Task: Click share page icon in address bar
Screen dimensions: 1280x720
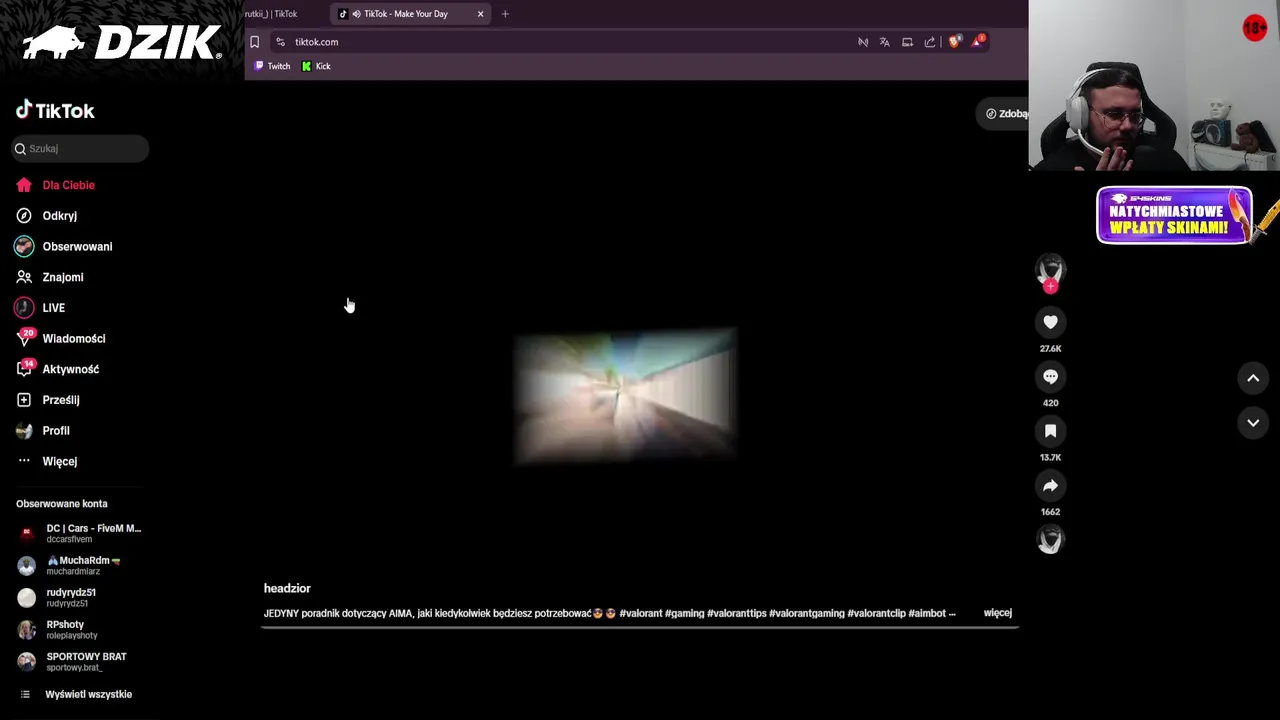Action: [x=930, y=42]
